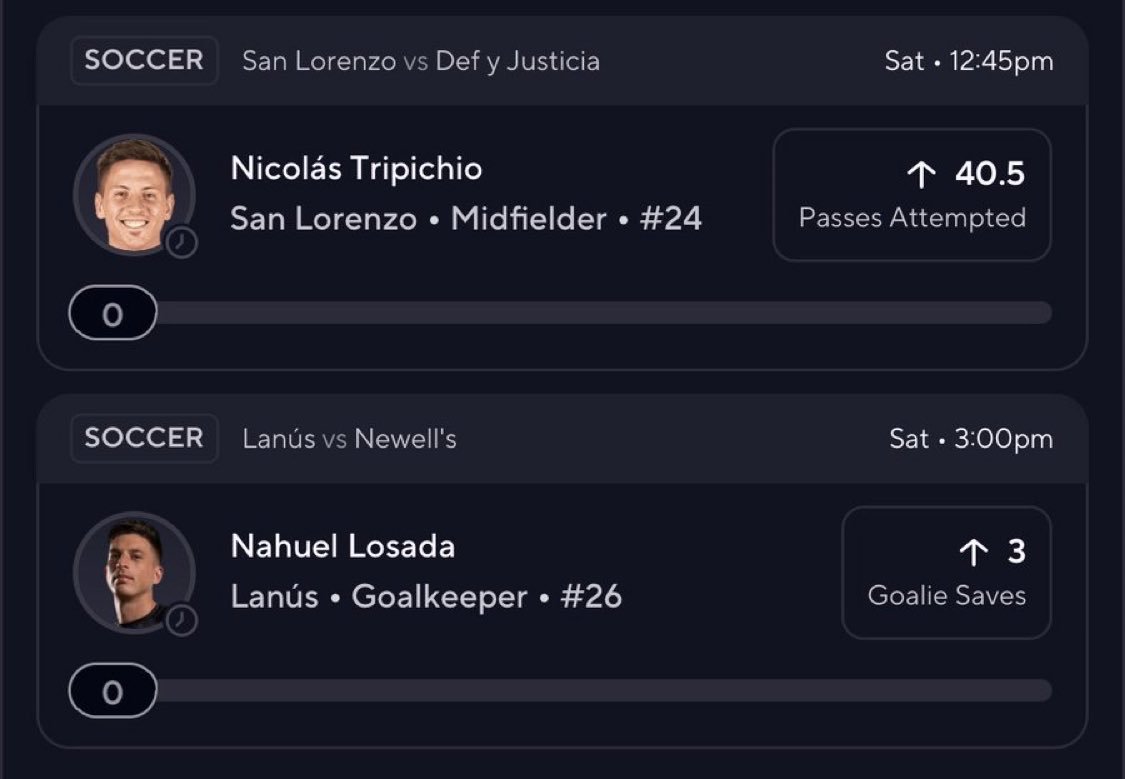The height and width of the screenshot is (779, 1125).
Task: Open the 40.5 Passes Attempted pick box
Action: tap(912, 195)
